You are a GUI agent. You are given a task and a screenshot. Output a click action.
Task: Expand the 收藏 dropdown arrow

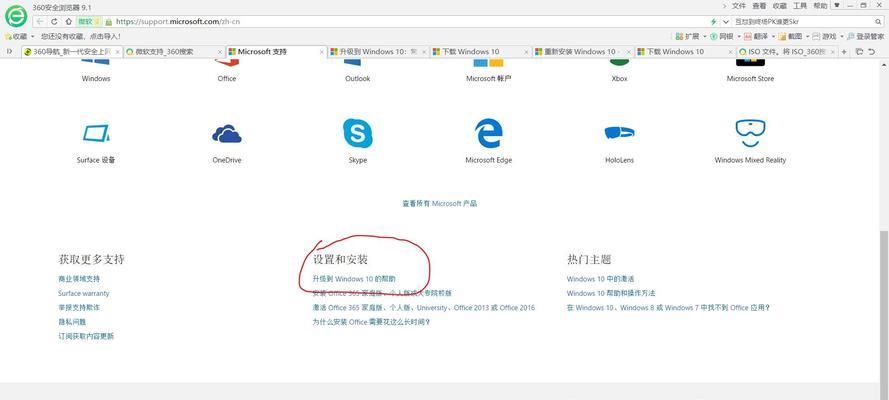coord(32,36)
